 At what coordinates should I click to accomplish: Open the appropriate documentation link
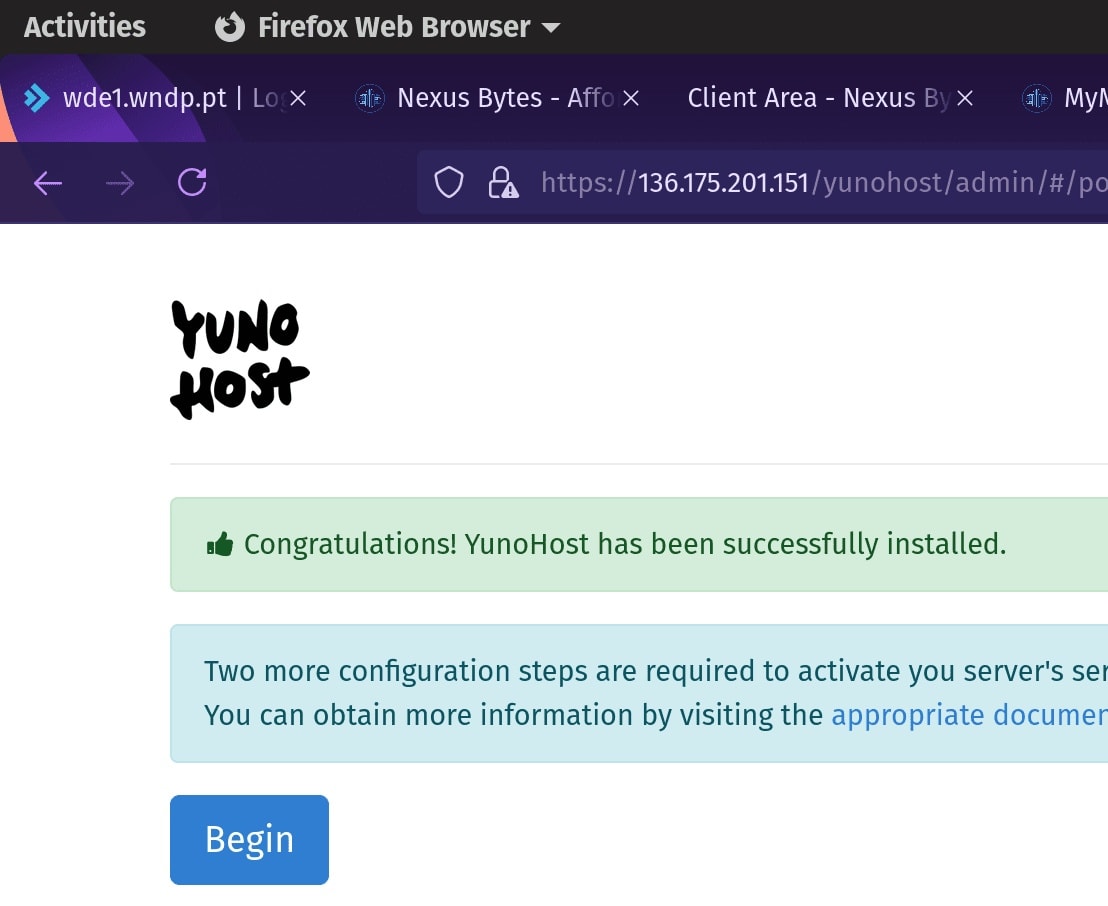tap(970, 714)
